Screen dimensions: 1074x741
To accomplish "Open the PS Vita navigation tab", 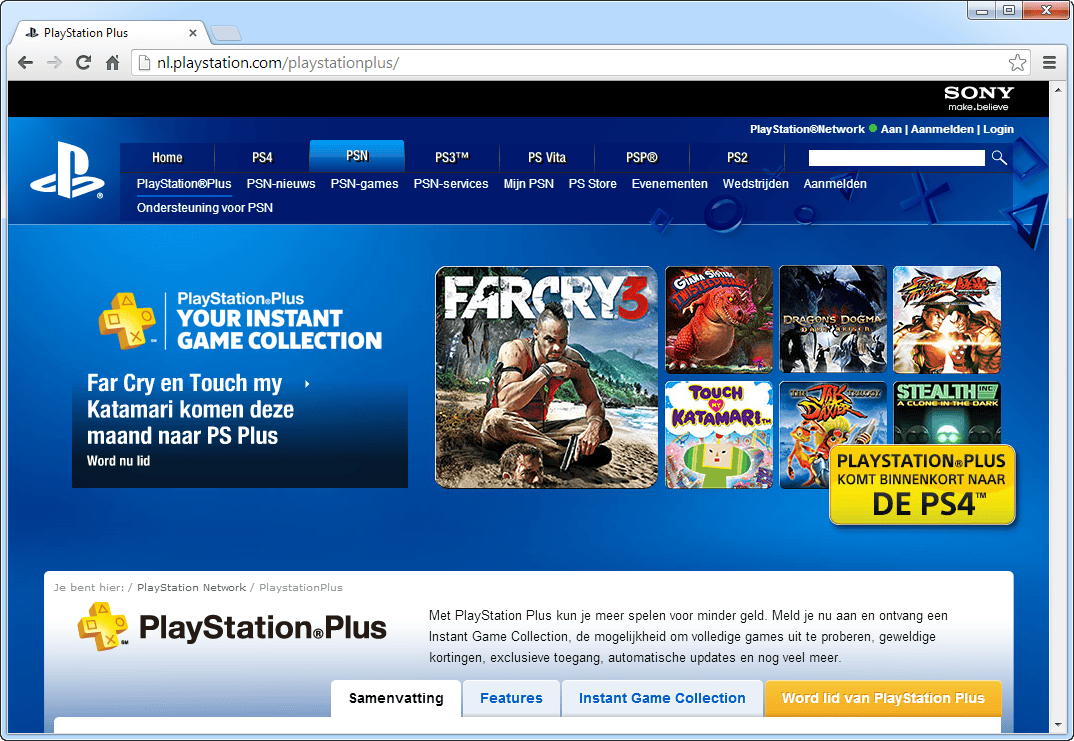I will (x=547, y=158).
